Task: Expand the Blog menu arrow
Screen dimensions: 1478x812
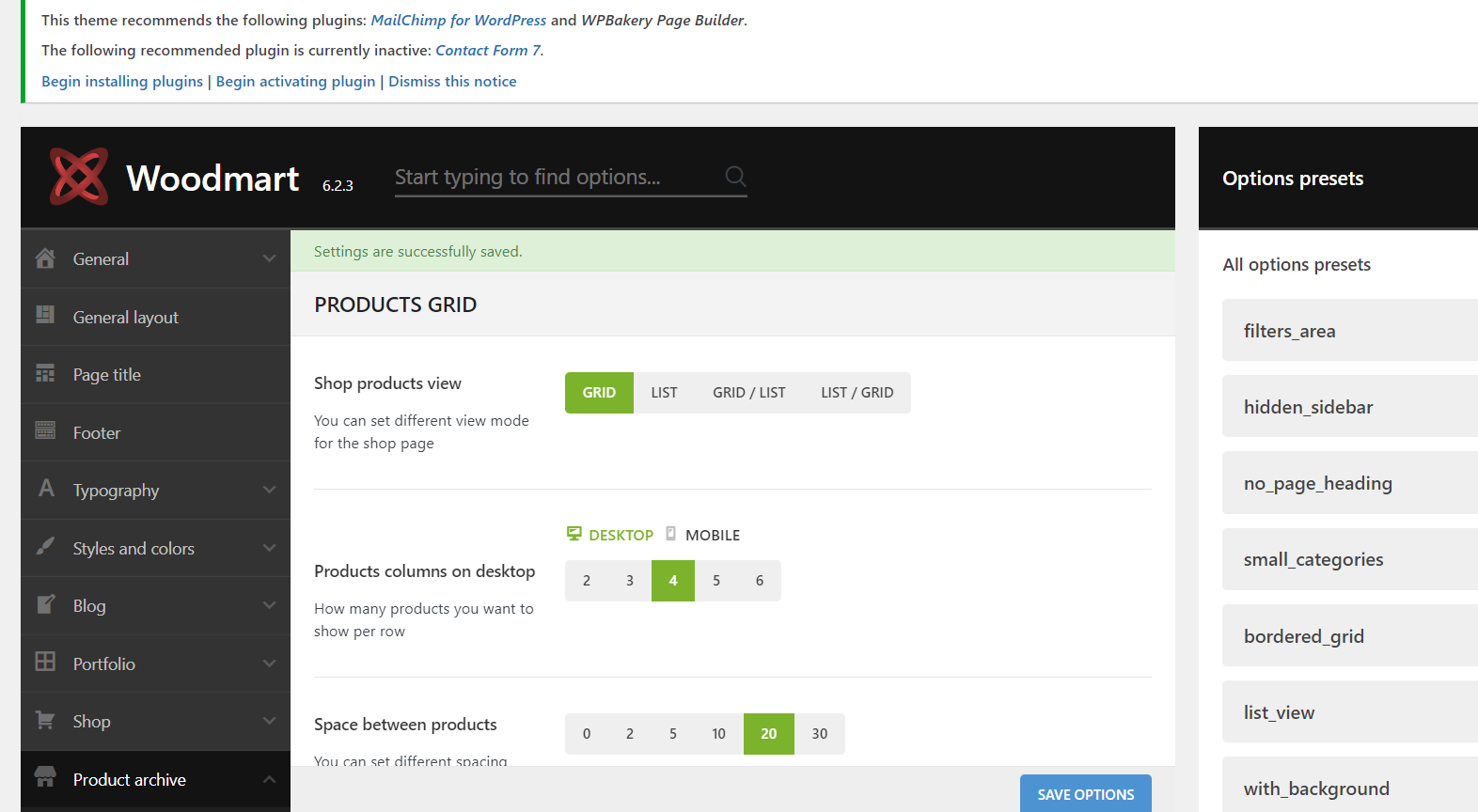Action: click(x=270, y=605)
